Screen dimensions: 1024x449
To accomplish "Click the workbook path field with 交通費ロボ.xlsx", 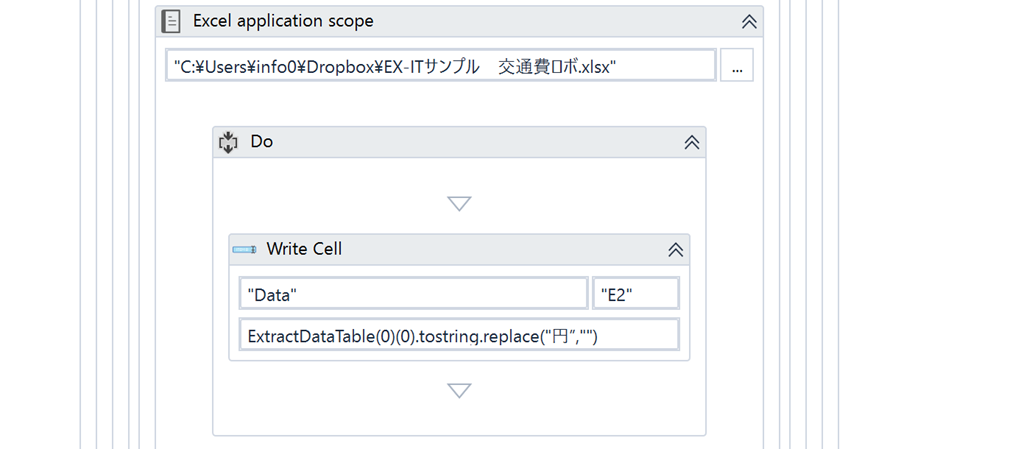I will point(441,65).
